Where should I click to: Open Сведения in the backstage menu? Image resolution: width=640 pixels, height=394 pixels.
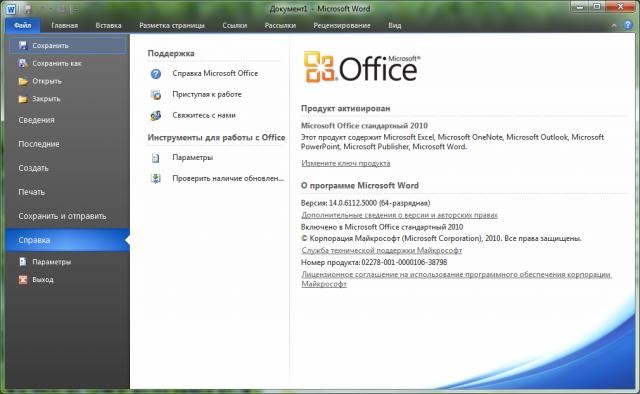[36, 120]
